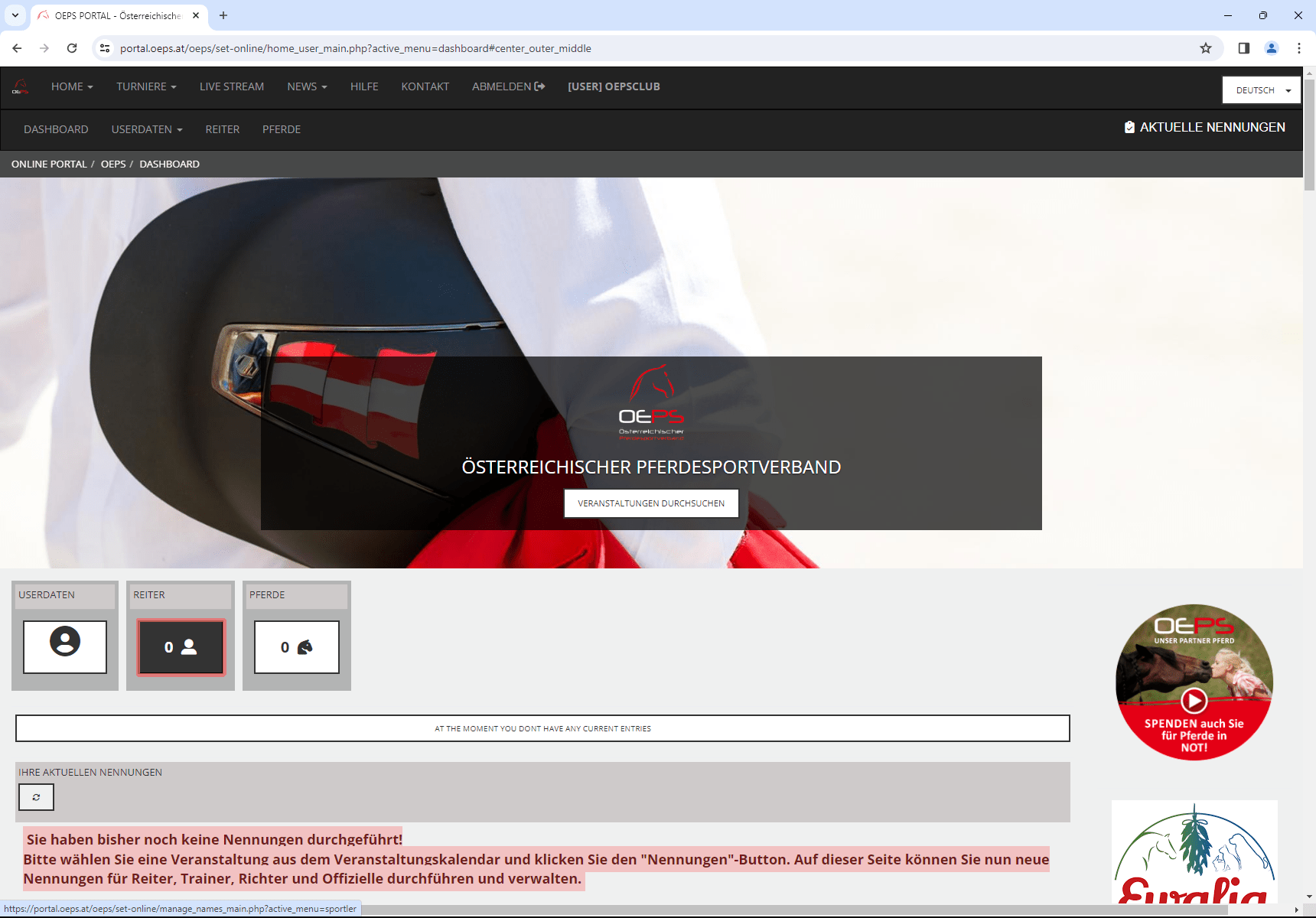This screenshot has height=918, width=1316.
Task: Expand the HOME dropdown menu
Action: (x=71, y=86)
